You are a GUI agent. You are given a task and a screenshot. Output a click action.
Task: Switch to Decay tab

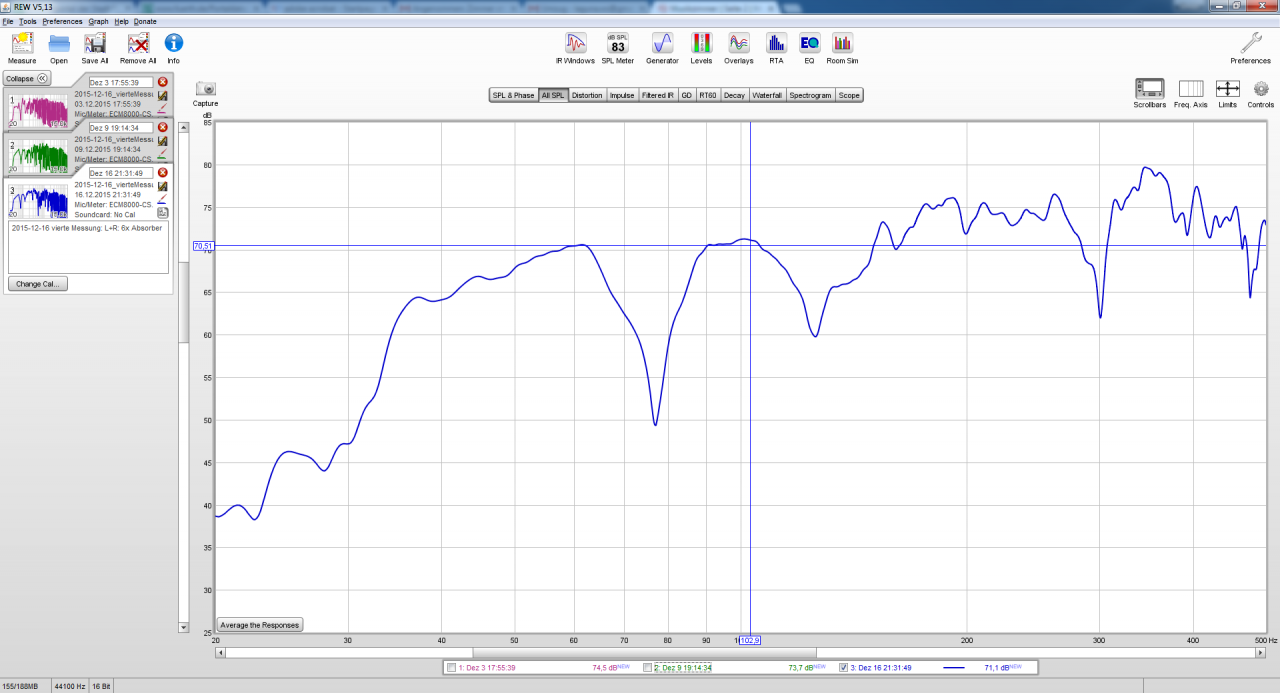click(x=734, y=95)
